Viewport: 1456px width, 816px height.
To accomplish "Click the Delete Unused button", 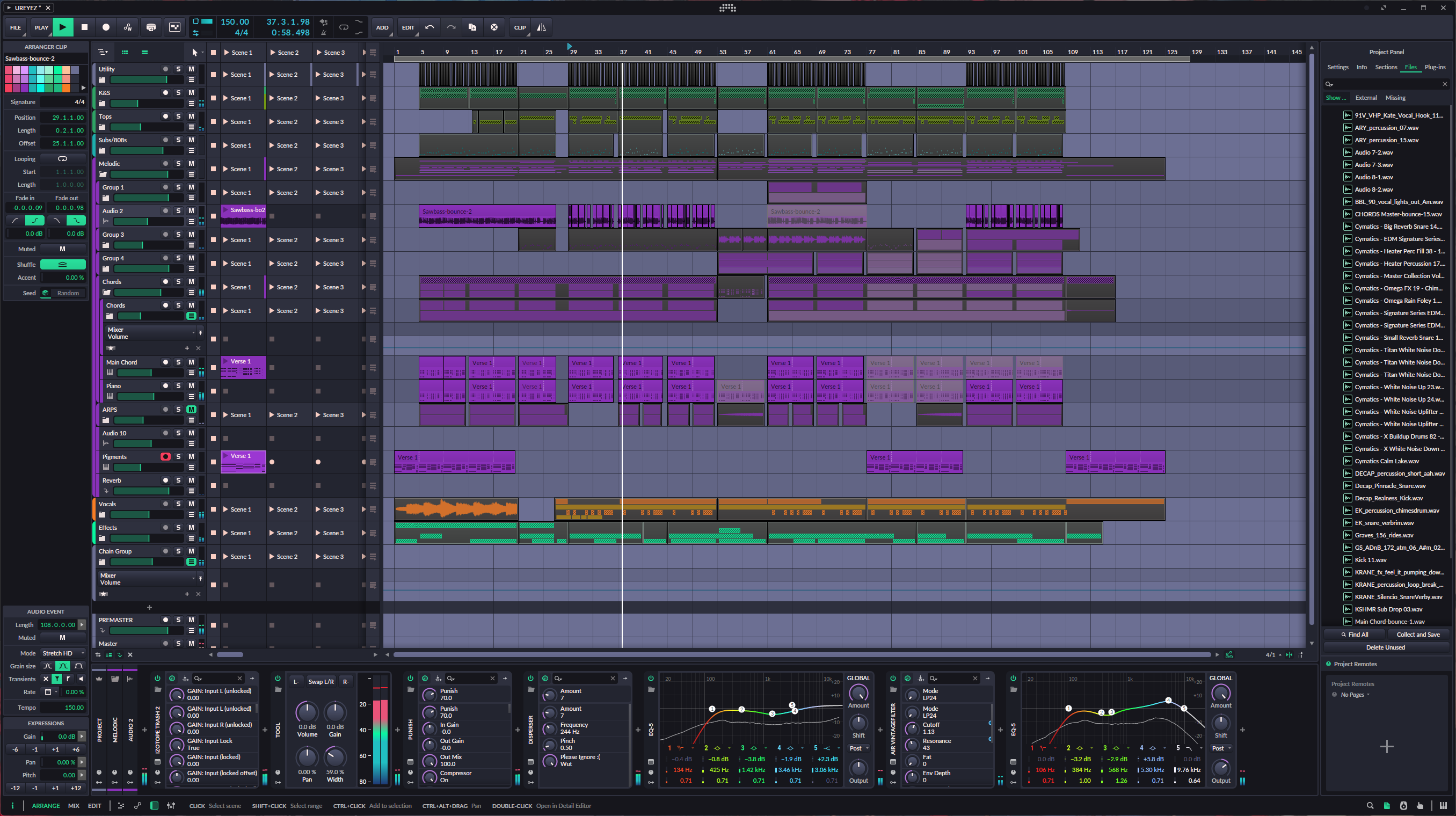I will point(1385,647).
